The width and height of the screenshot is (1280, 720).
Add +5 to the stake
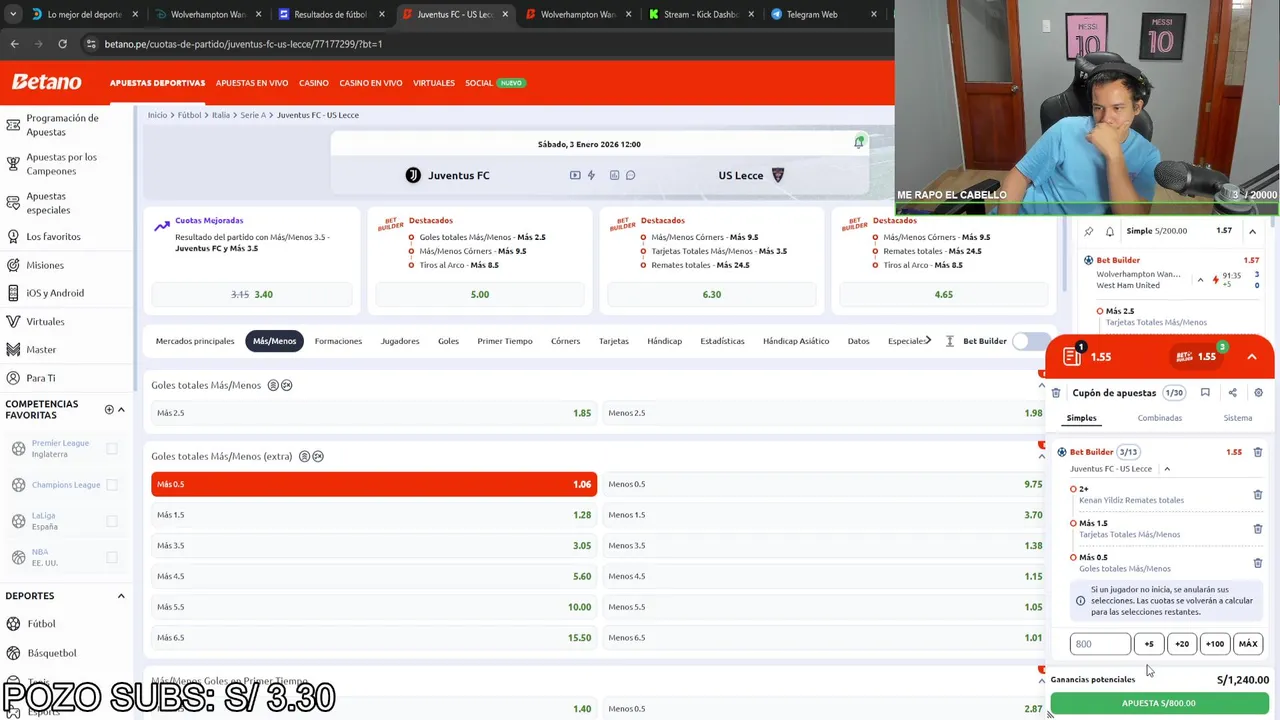[1149, 644]
